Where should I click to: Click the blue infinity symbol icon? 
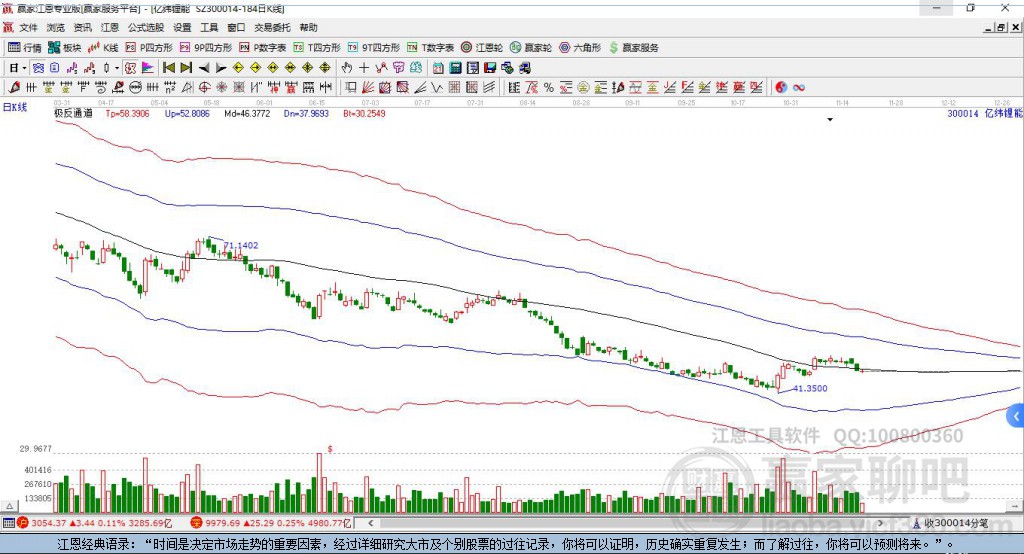point(799,87)
